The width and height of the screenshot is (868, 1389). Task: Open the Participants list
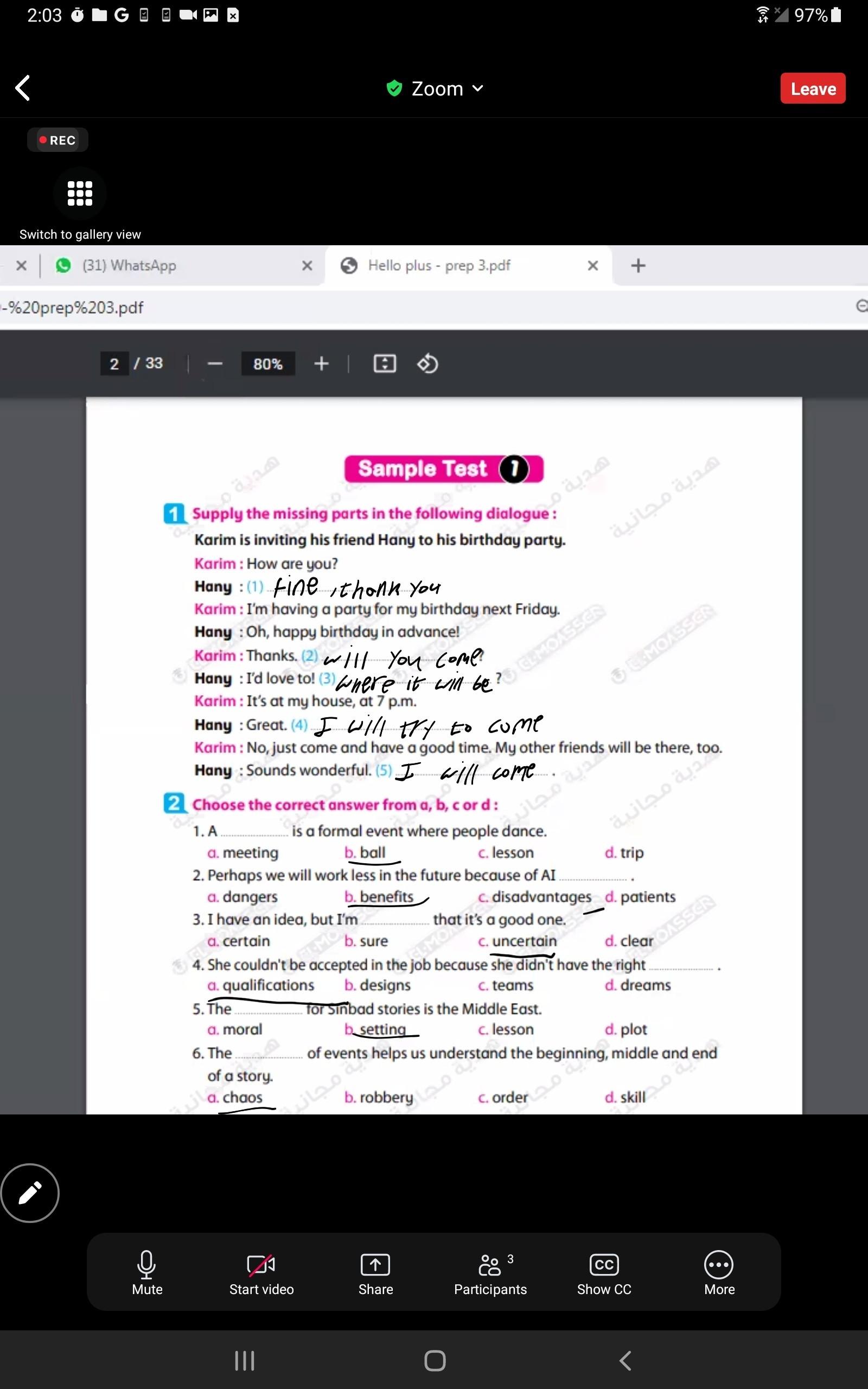(x=490, y=1272)
